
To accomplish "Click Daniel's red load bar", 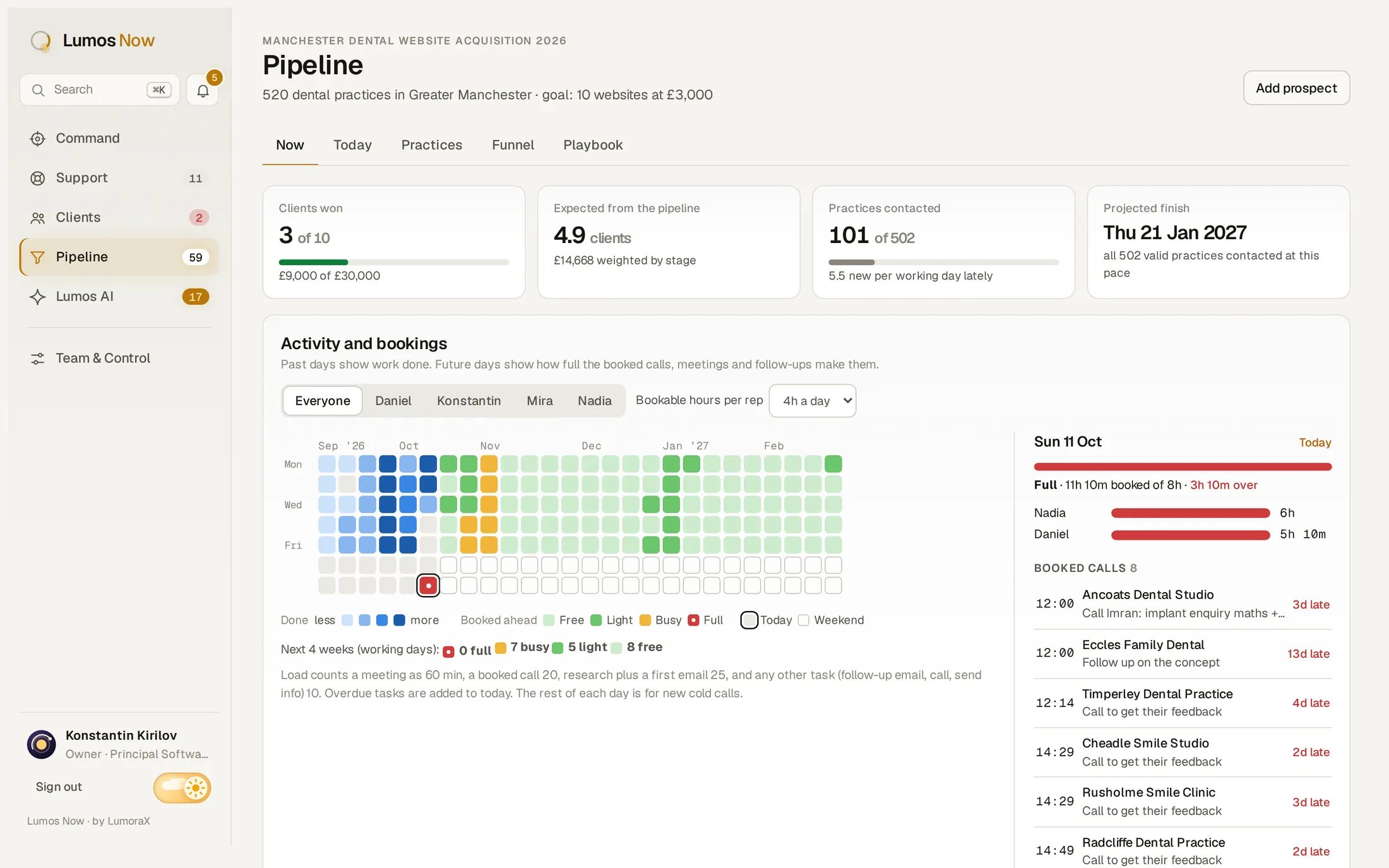I will click(1190, 535).
